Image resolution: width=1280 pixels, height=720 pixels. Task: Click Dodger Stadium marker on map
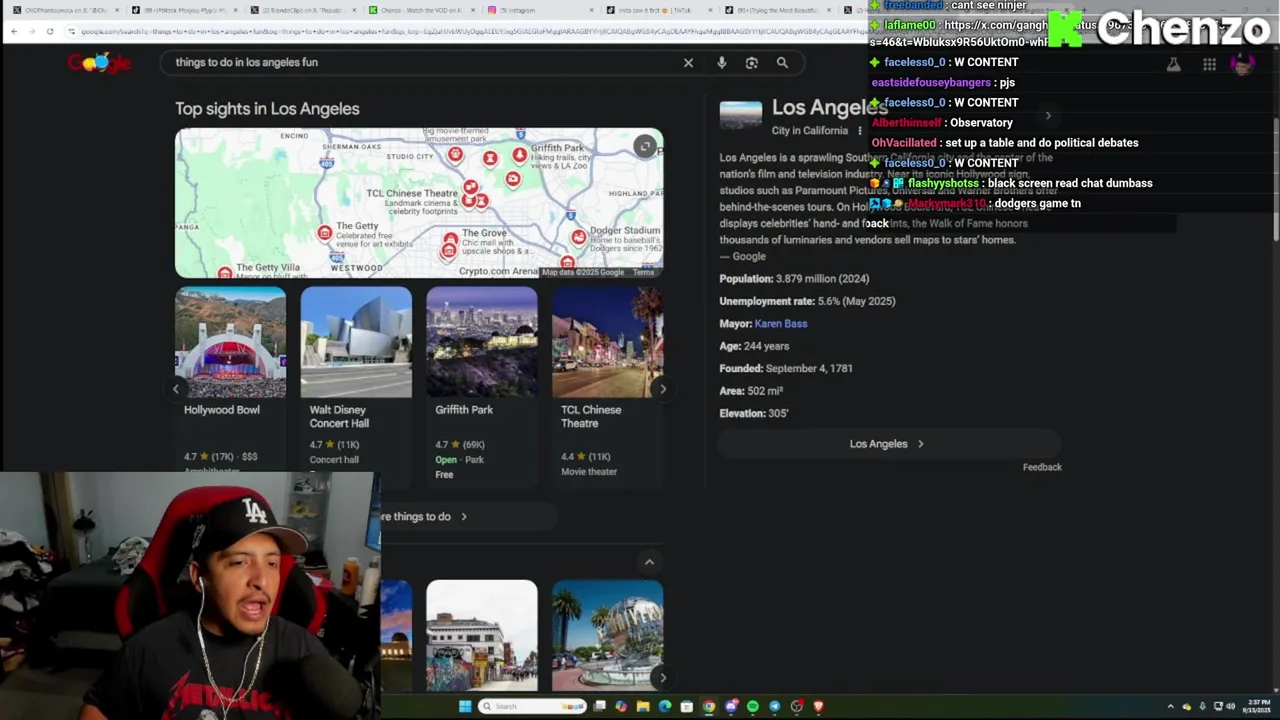click(x=579, y=237)
